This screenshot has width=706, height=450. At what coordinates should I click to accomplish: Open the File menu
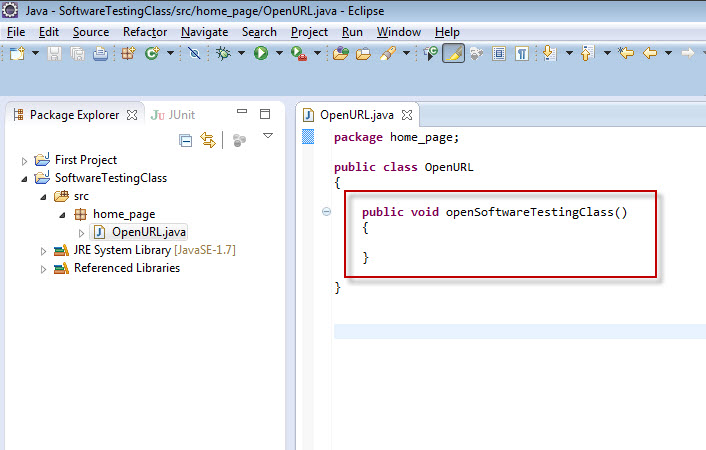[16, 32]
